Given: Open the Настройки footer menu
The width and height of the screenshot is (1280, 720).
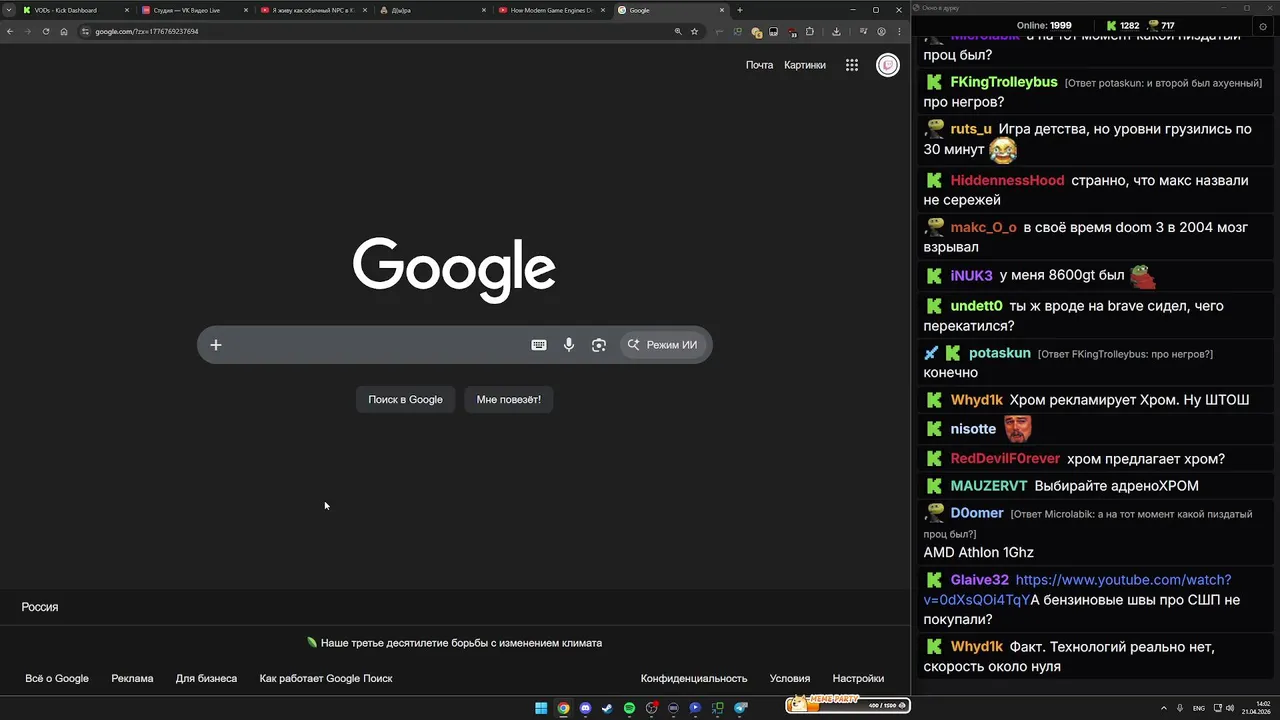Looking at the screenshot, I should [858, 678].
